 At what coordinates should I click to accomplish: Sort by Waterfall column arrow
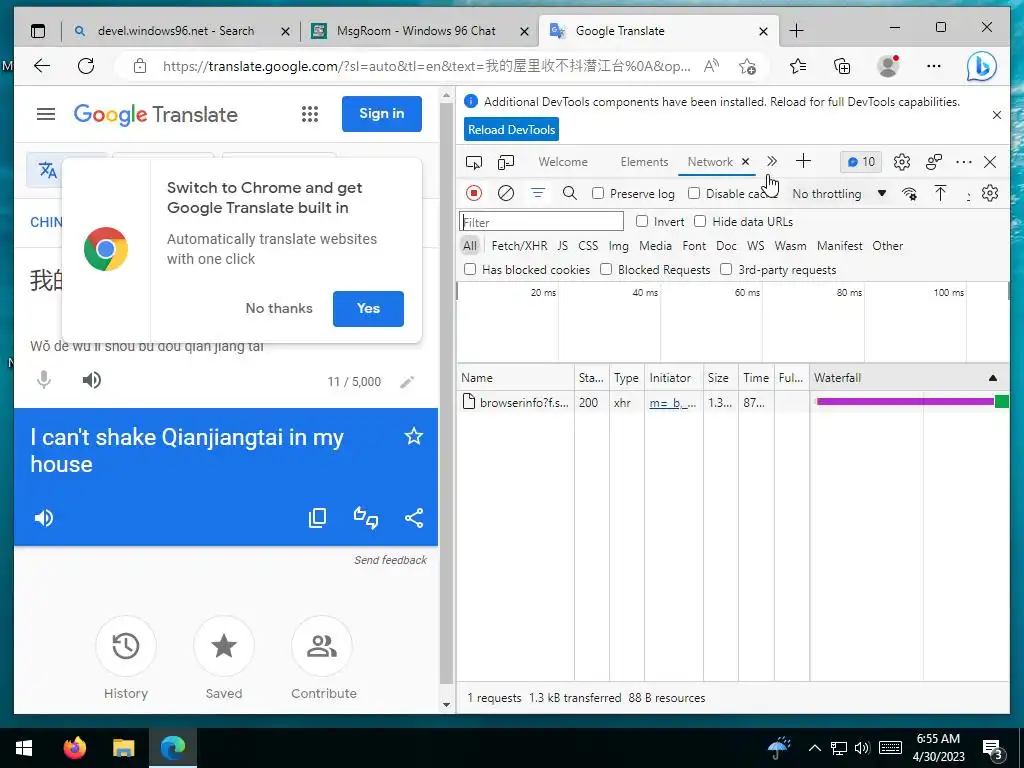993,377
